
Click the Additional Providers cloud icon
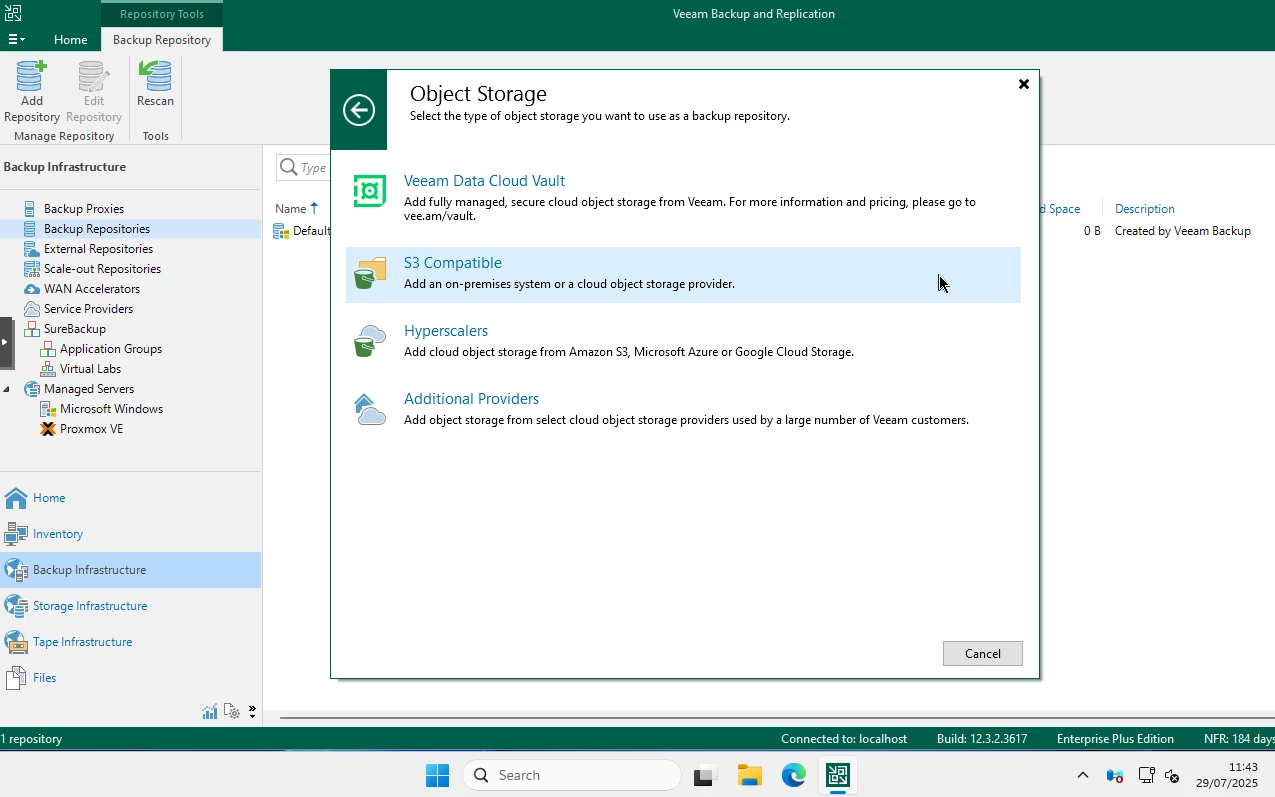point(370,409)
